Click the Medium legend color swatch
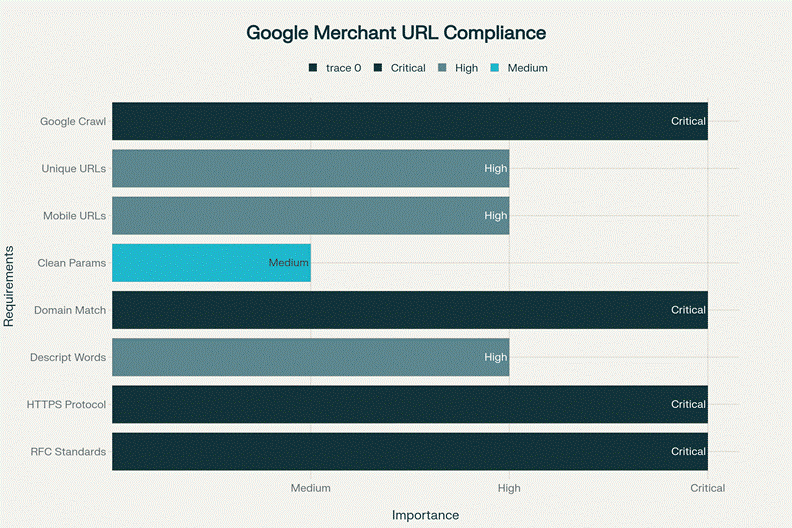This screenshot has height=528, width=792. (494, 68)
